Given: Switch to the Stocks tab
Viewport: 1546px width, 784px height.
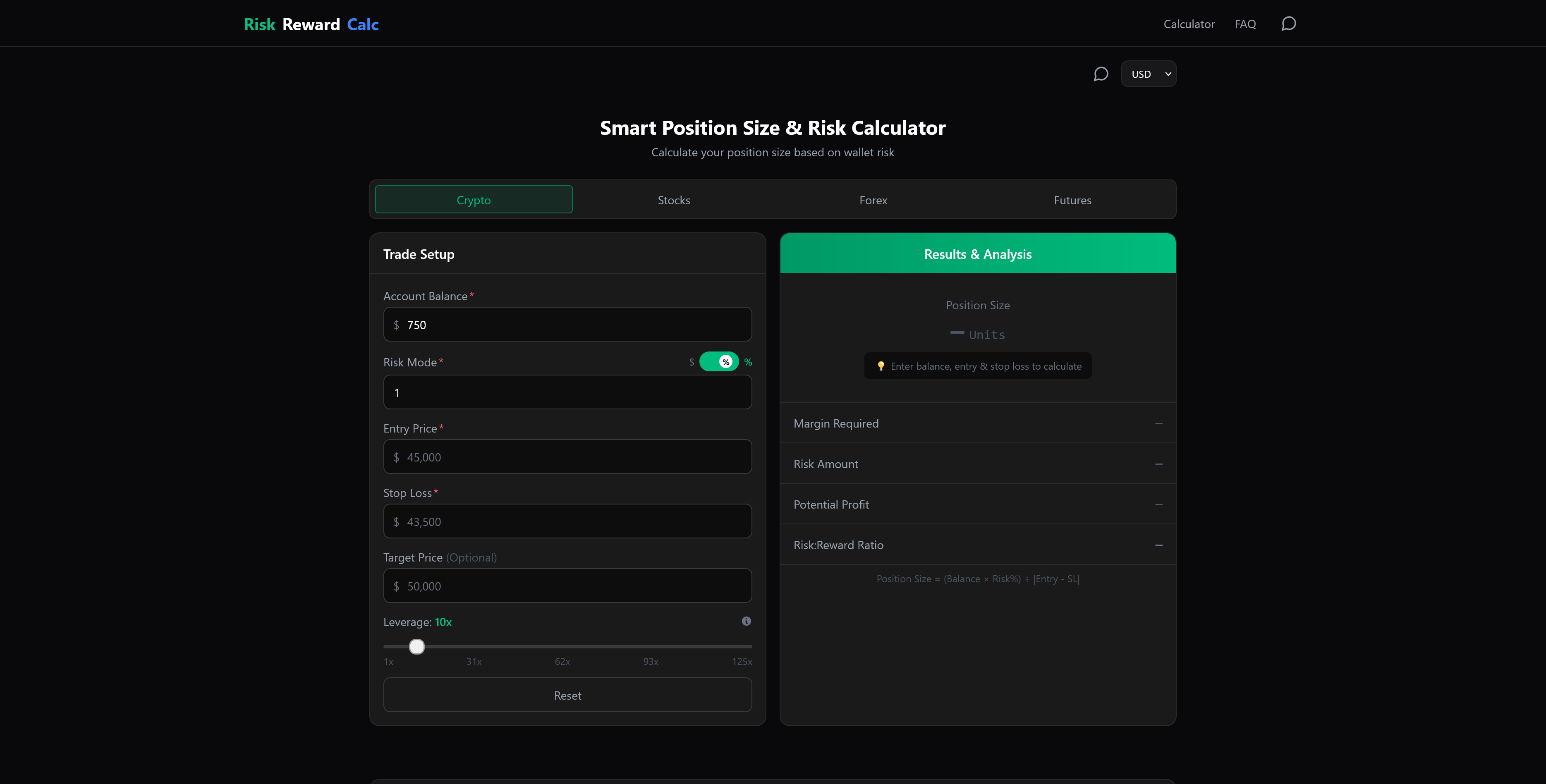Looking at the screenshot, I should pyautogui.click(x=673, y=200).
